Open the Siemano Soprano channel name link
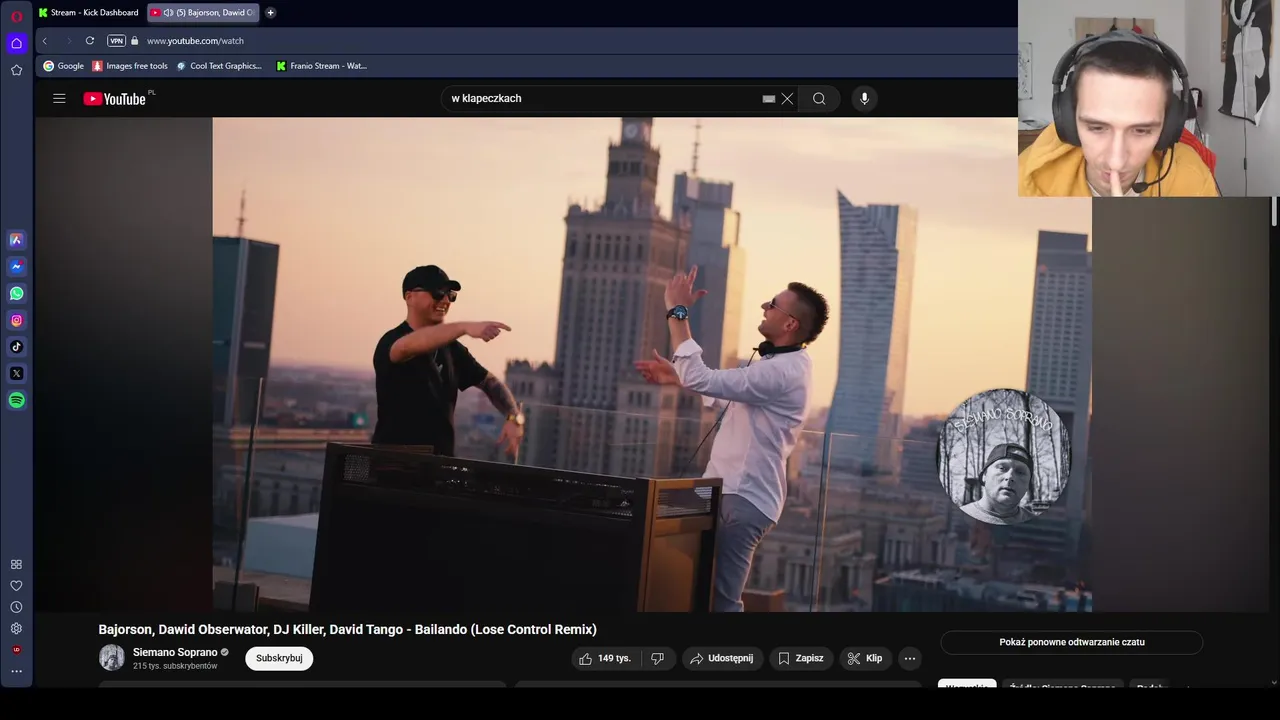This screenshot has width=1280, height=720. point(175,652)
